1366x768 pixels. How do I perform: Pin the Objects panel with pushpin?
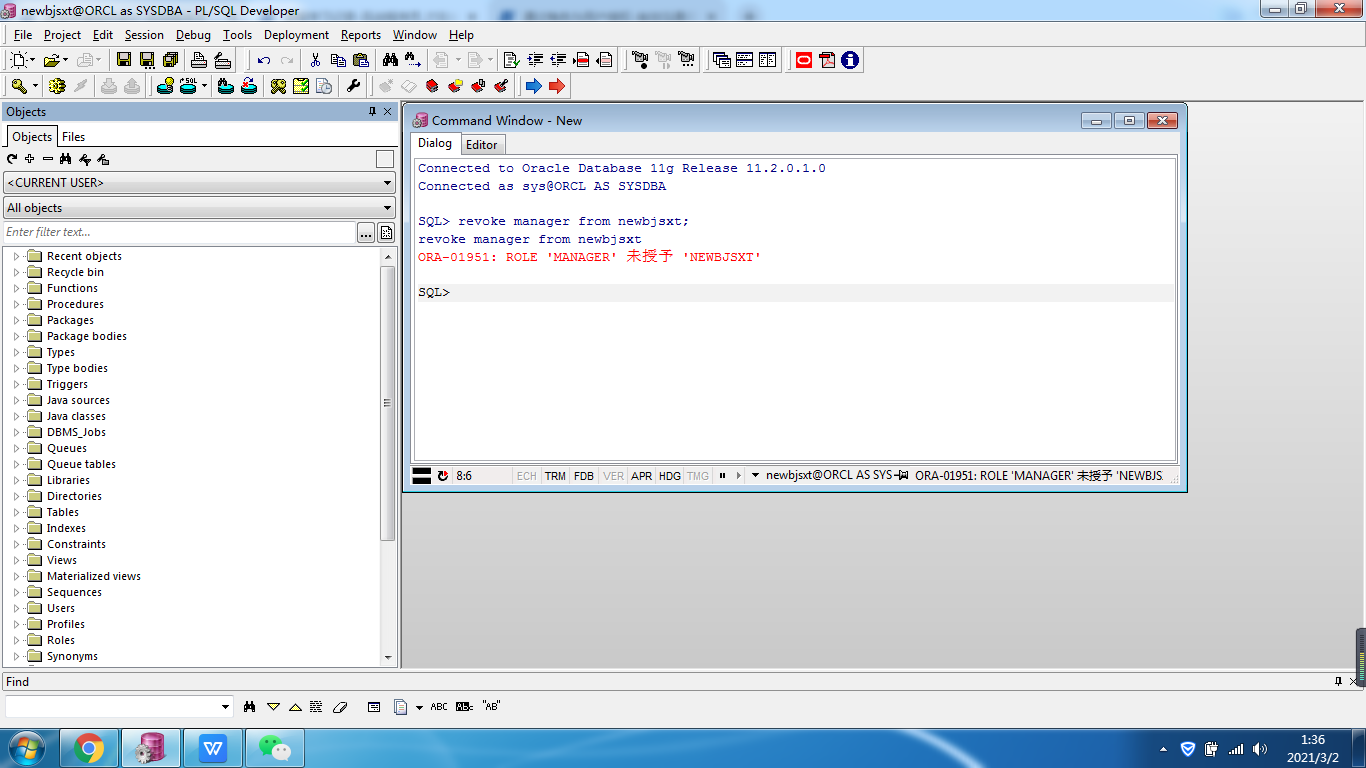pyautogui.click(x=373, y=112)
